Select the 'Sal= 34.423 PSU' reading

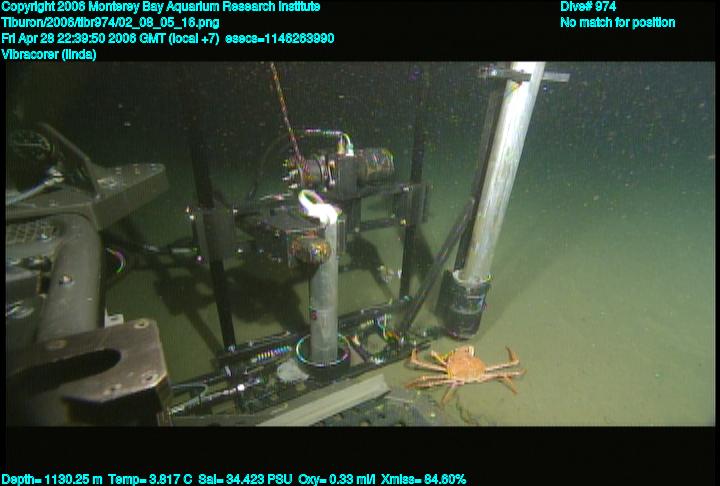point(245,480)
